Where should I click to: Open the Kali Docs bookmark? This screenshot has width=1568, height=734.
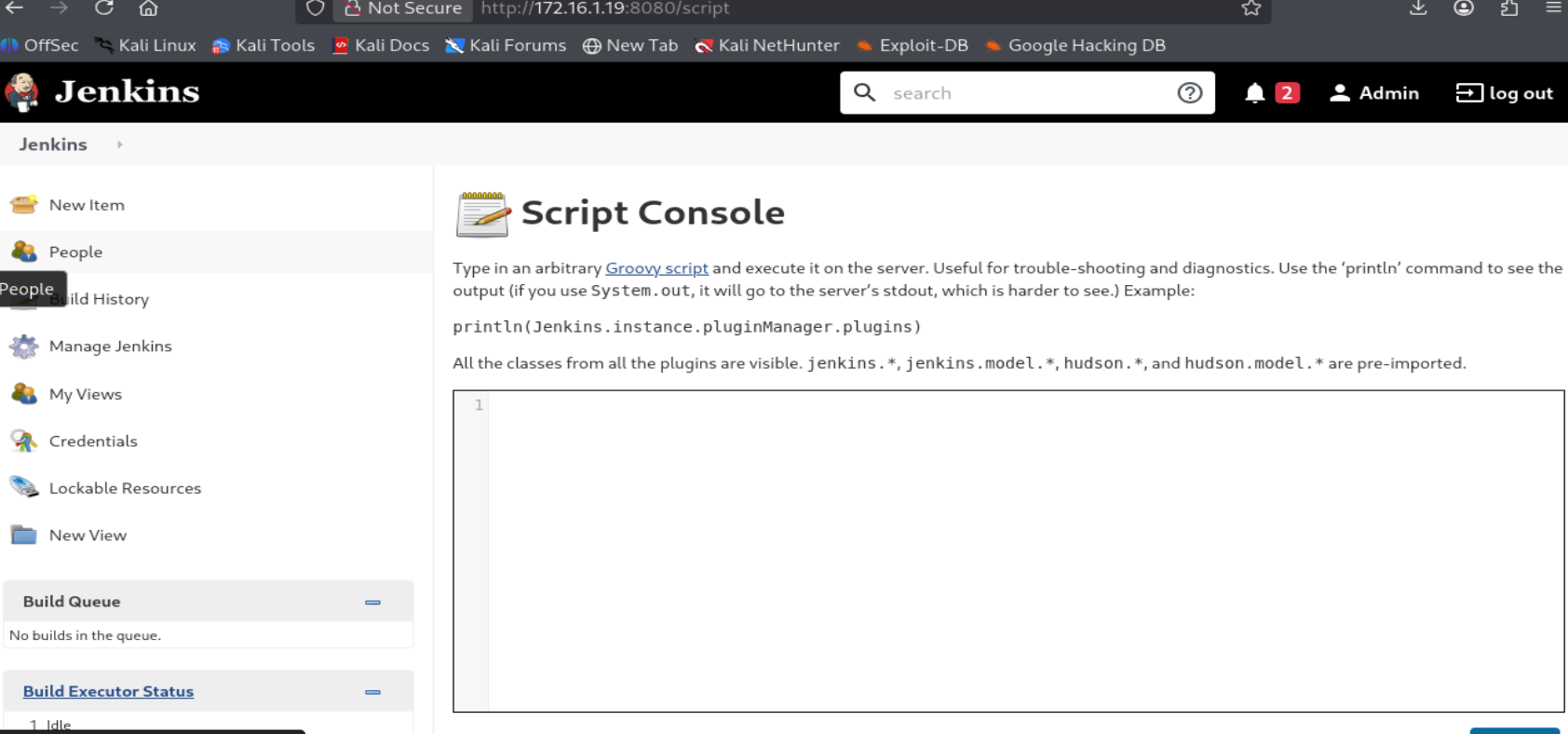click(381, 45)
